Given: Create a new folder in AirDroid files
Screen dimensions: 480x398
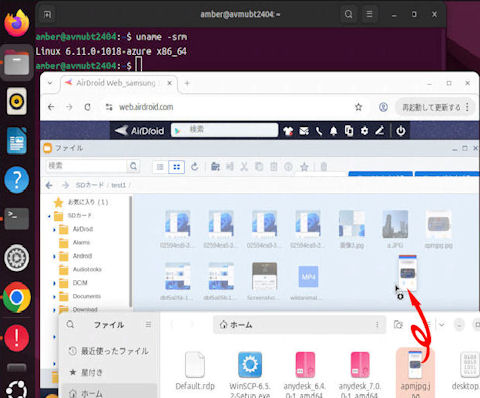Looking at the screenshot, I should point(215,167).
